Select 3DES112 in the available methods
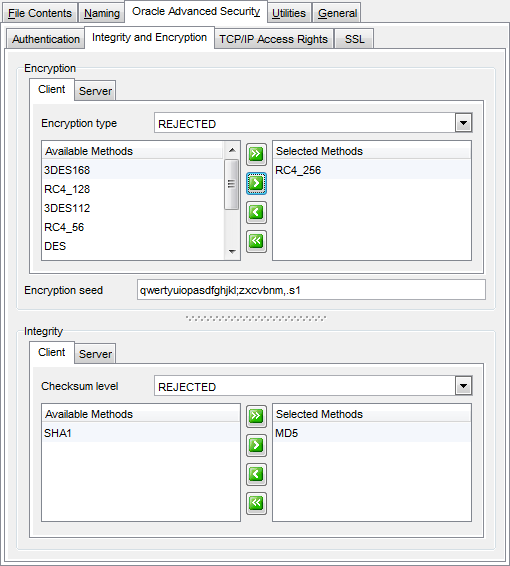 tap(133, 208)
